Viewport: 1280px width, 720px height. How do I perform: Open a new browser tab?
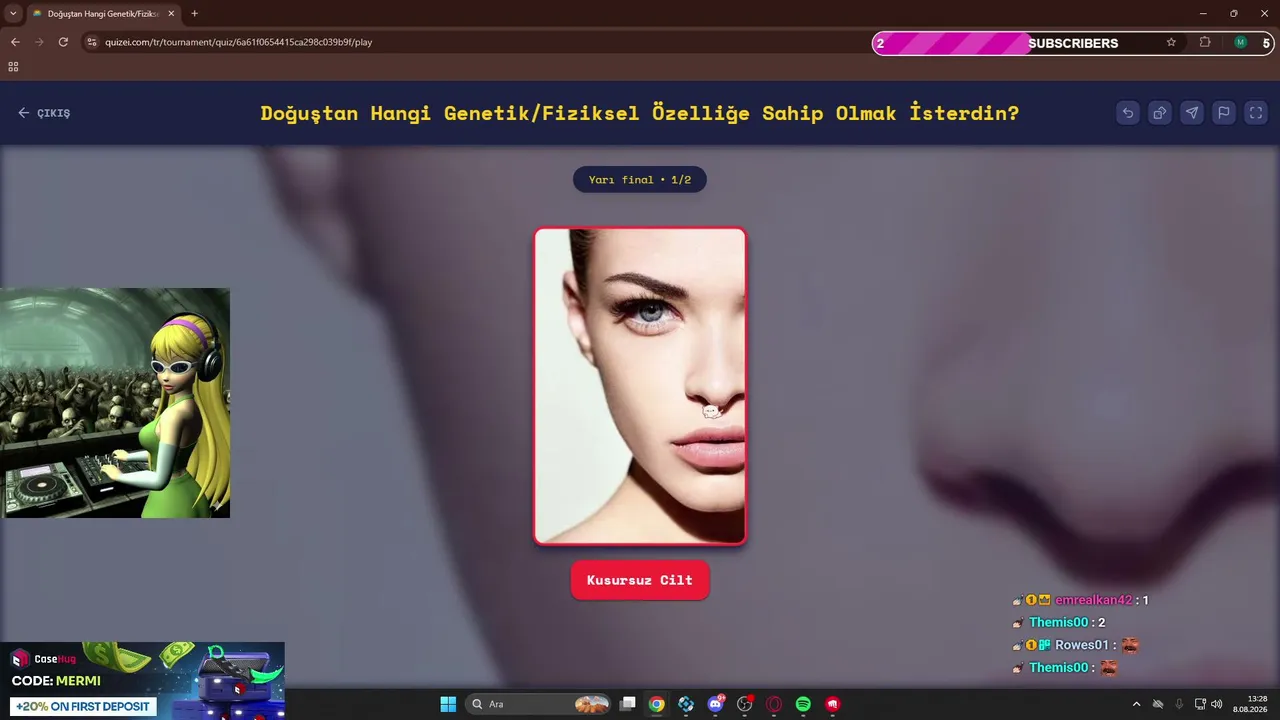[194, 13]
